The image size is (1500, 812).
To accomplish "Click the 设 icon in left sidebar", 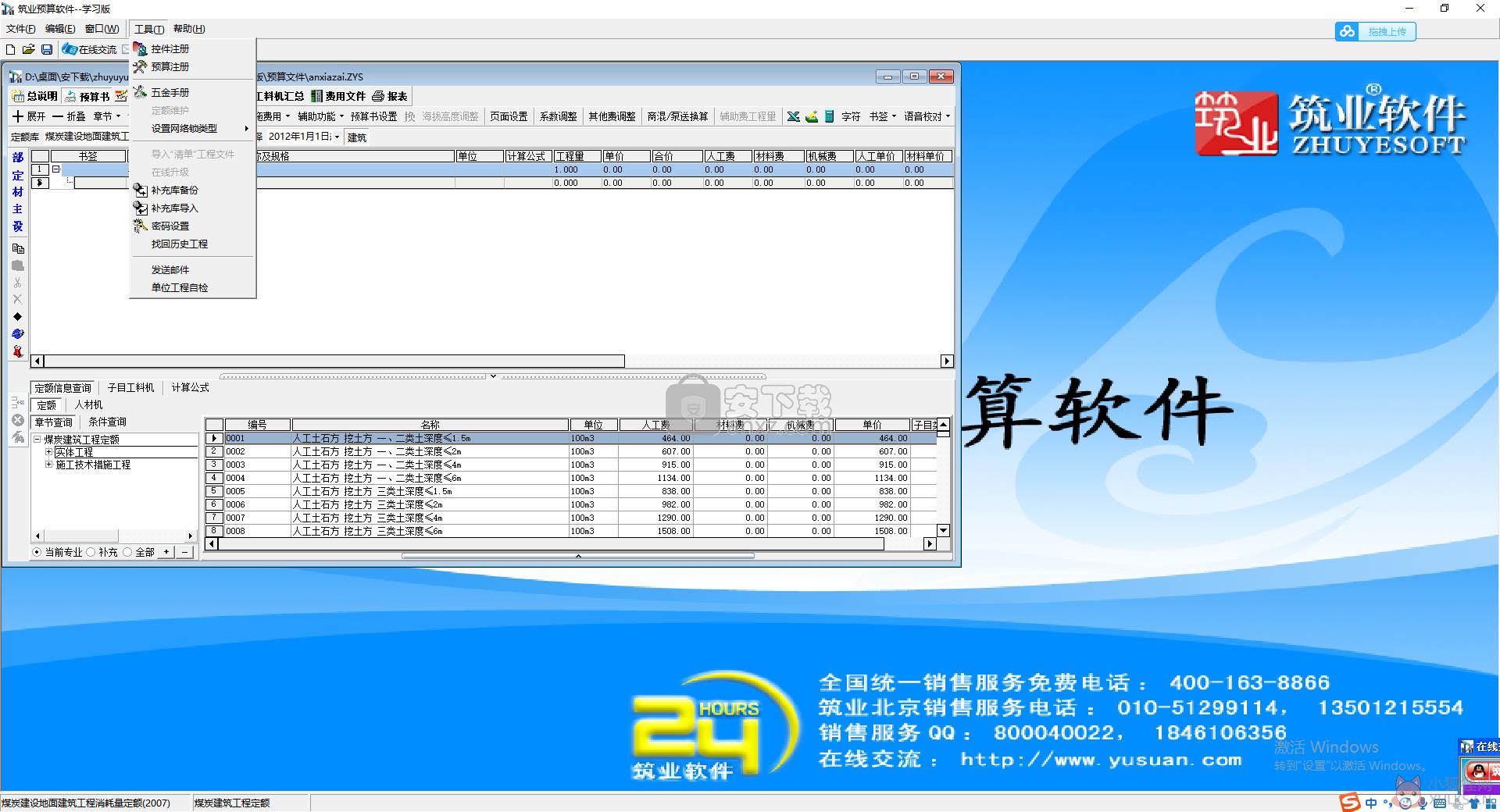I will coord(18,226).
